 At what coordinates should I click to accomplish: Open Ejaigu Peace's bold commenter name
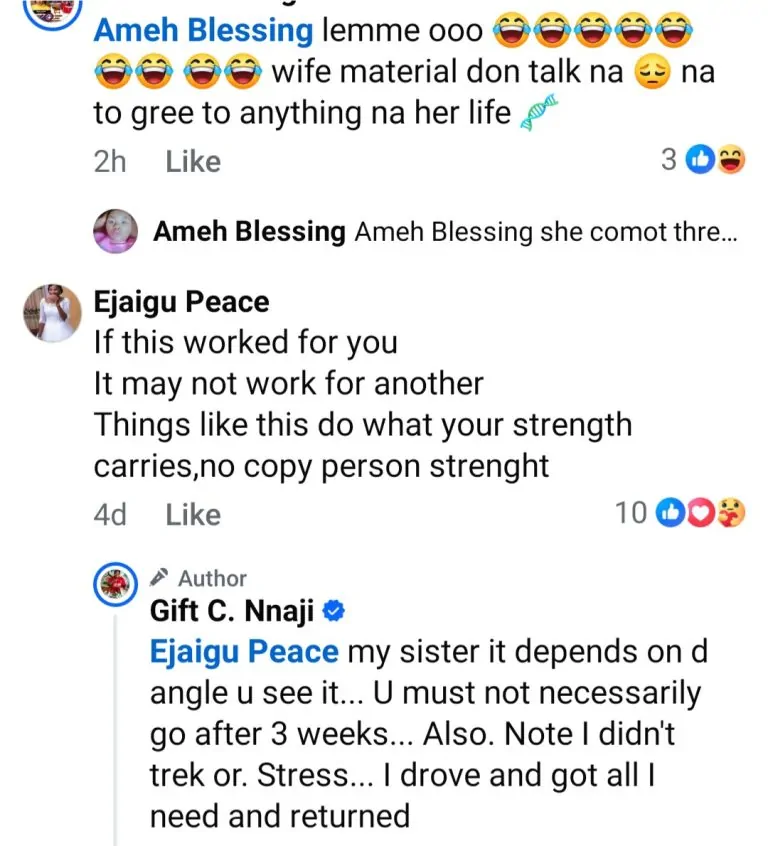pos(181,301)
